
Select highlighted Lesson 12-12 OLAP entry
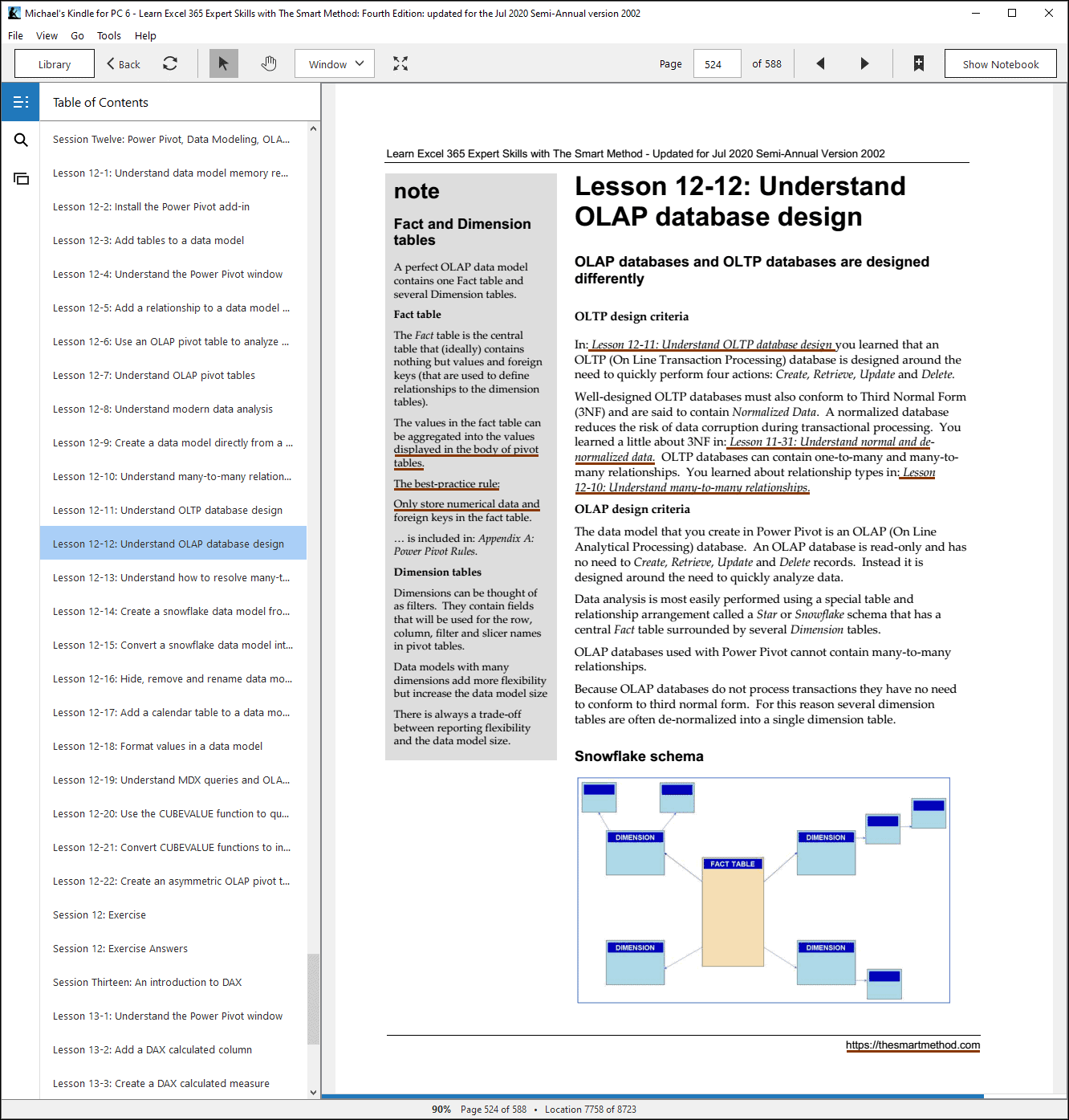(173, 544)
